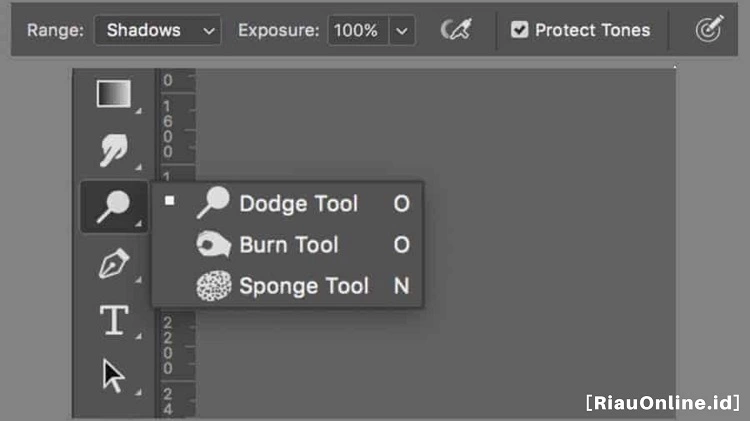
Task: Choose Burn Tool from the flyout menu
Action: click(287, 244)
